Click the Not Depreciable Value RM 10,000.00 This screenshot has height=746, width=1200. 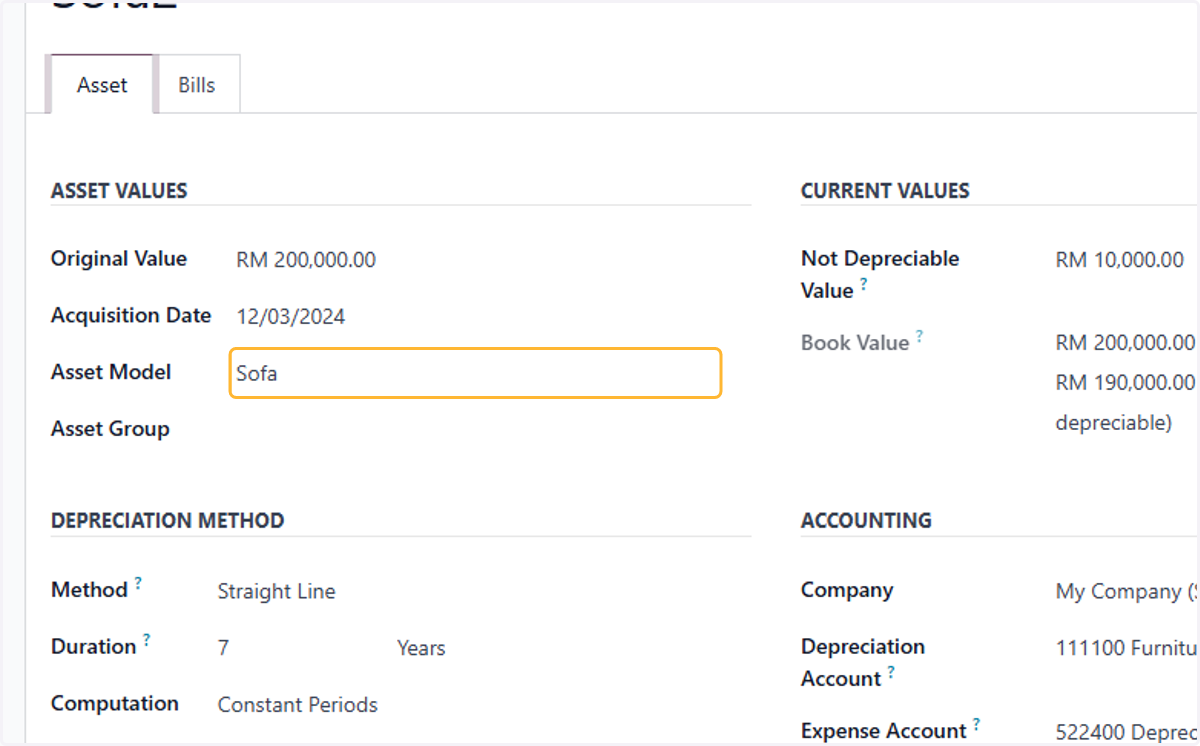coord(1120,260)
